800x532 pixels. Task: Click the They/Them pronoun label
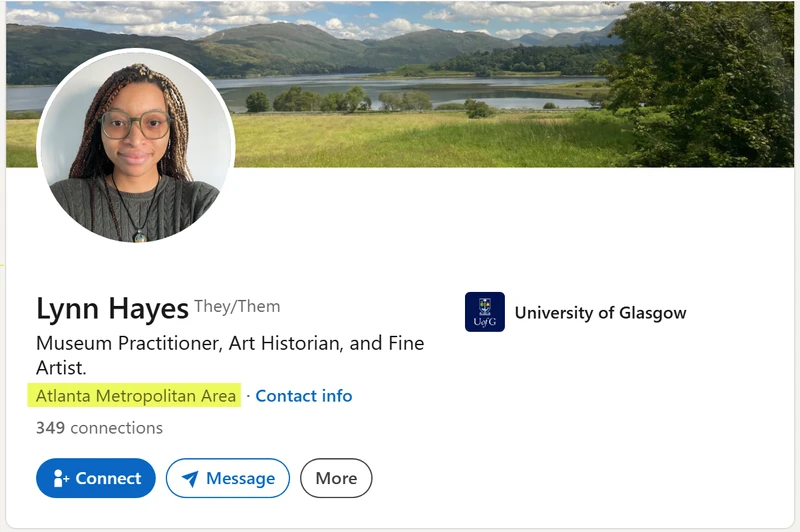[x=237, y=306]
